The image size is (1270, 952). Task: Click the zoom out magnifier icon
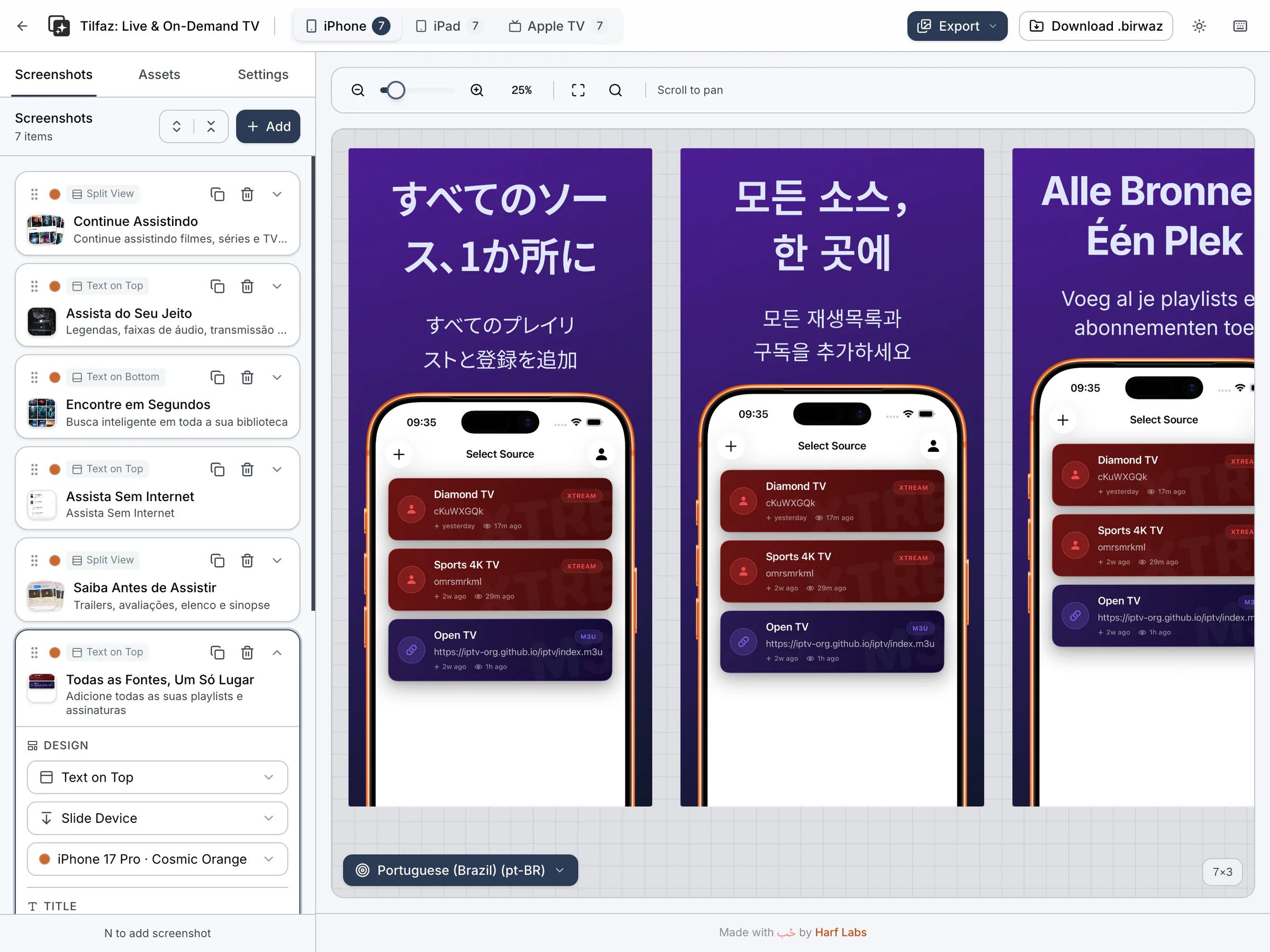(x=358, y=90)
